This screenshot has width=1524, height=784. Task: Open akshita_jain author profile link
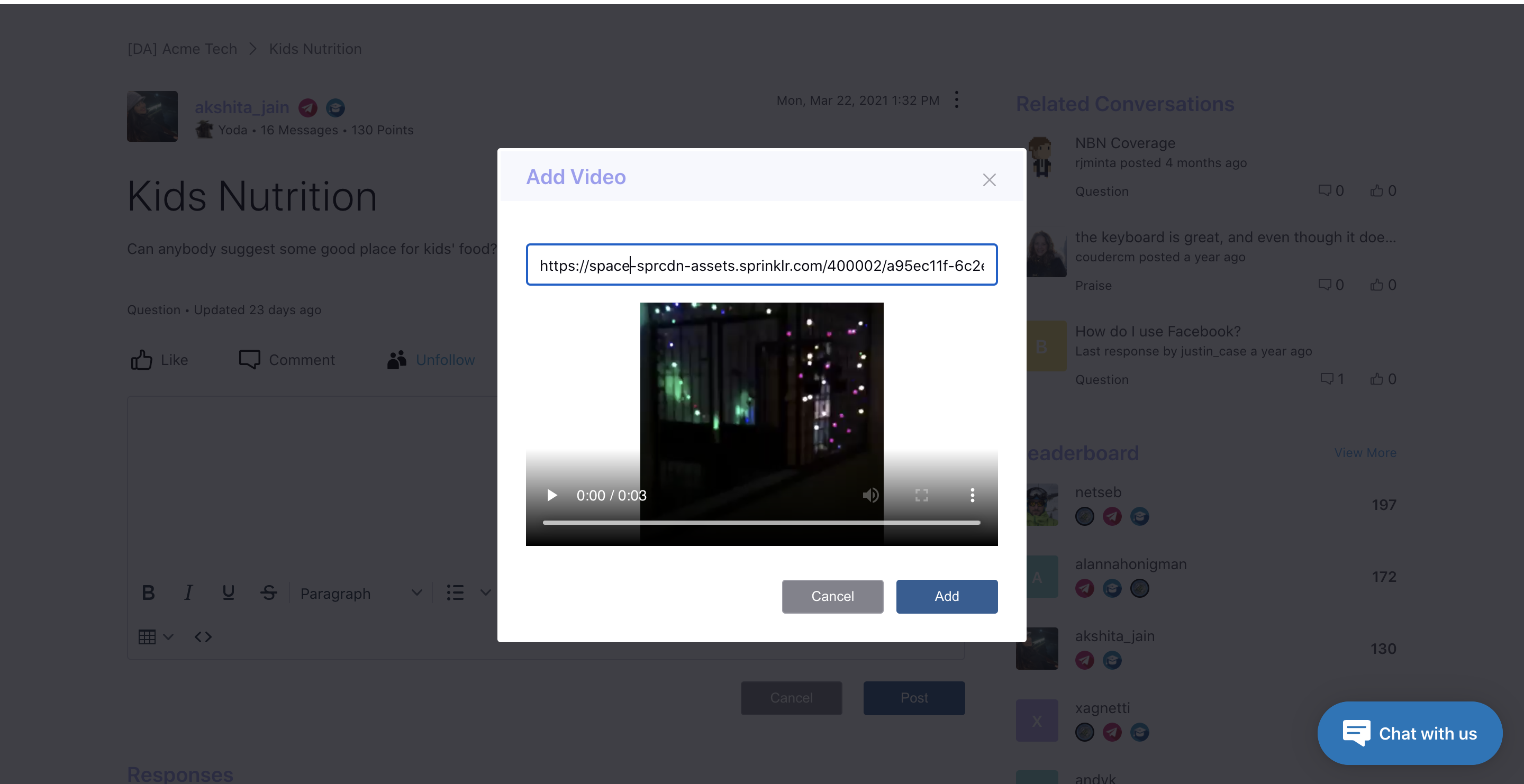pos(241,107)
